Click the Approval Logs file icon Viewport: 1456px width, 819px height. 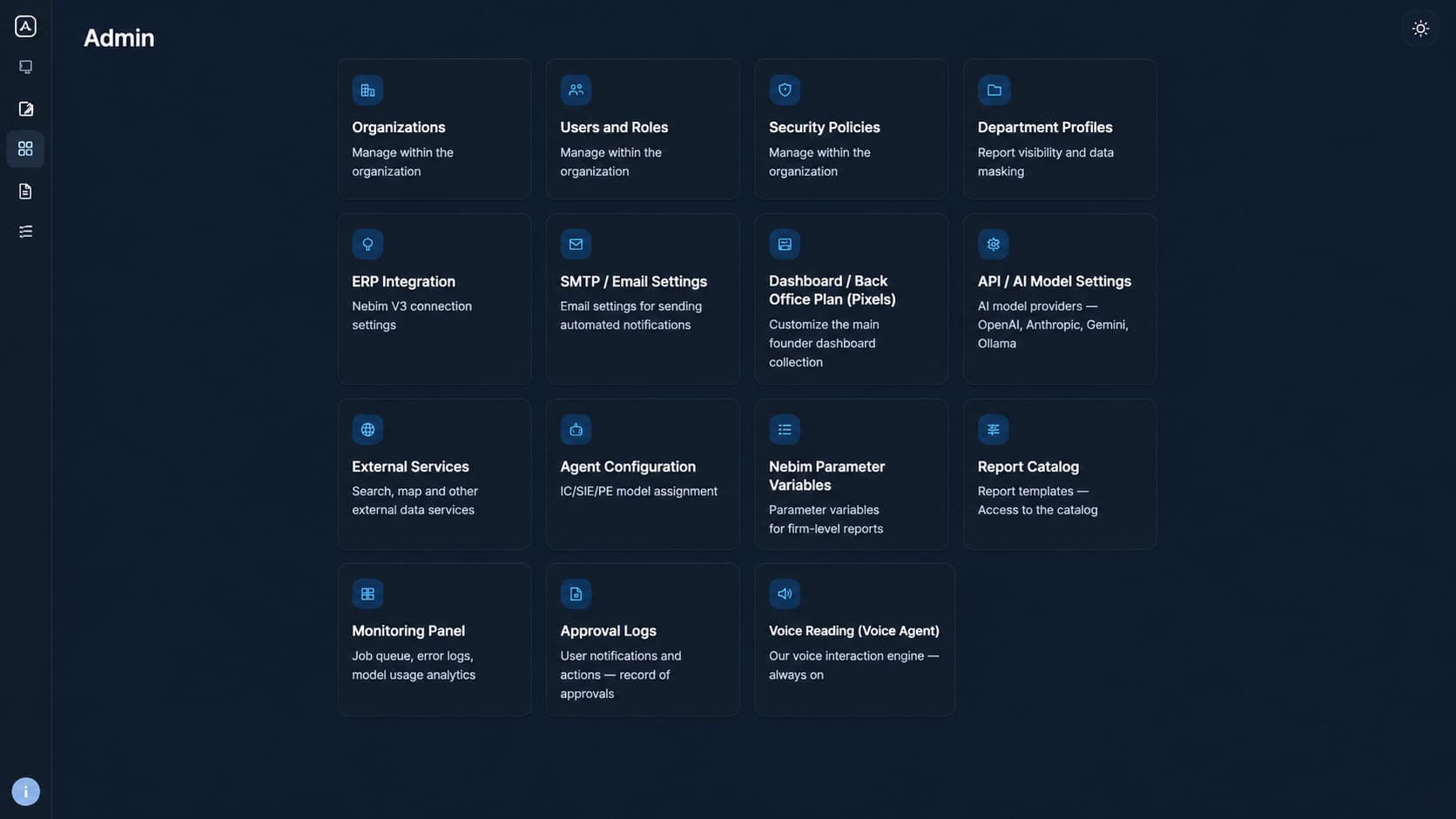click(x=576, y=594)
